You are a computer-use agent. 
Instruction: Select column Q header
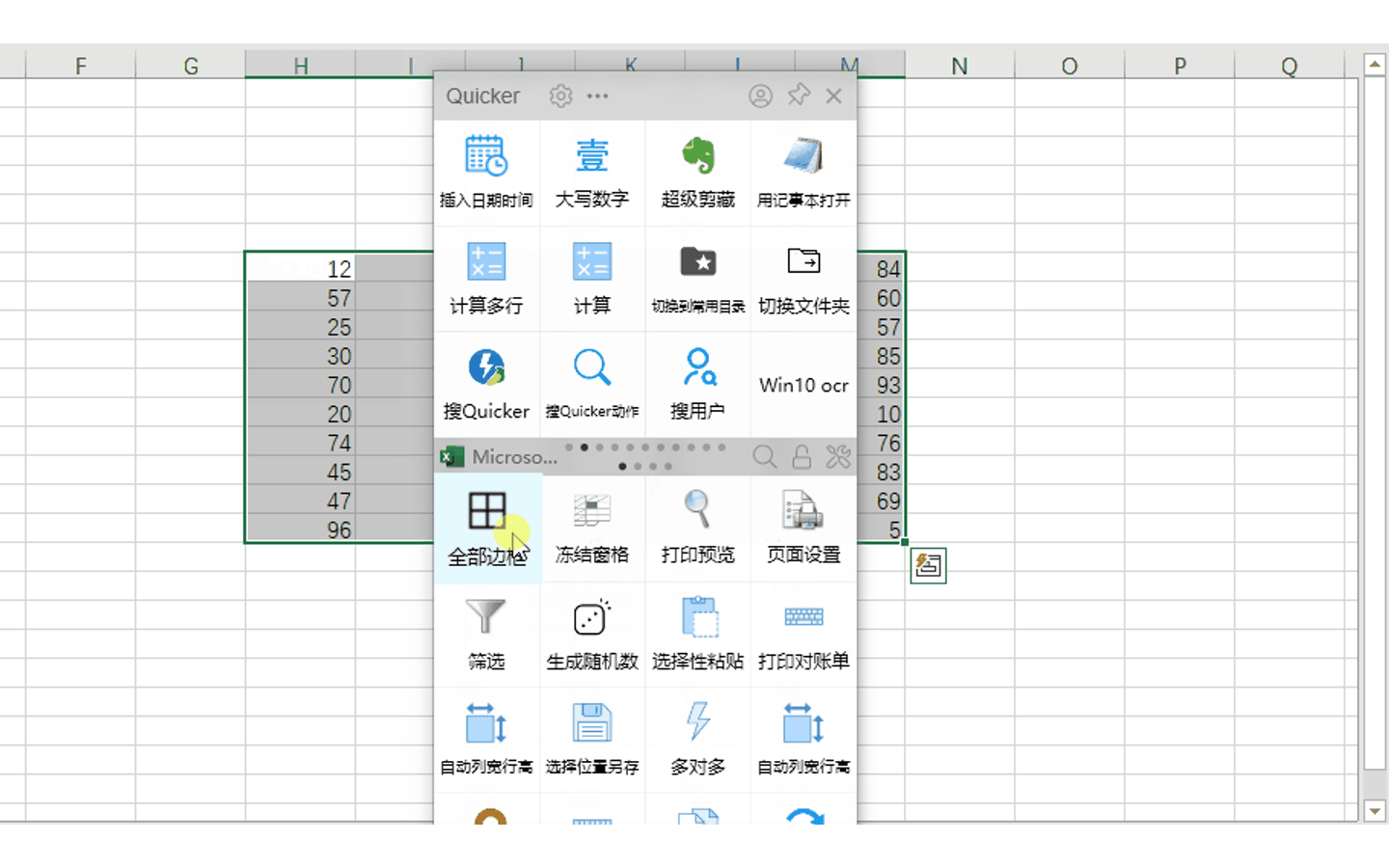click(1289, 66)
